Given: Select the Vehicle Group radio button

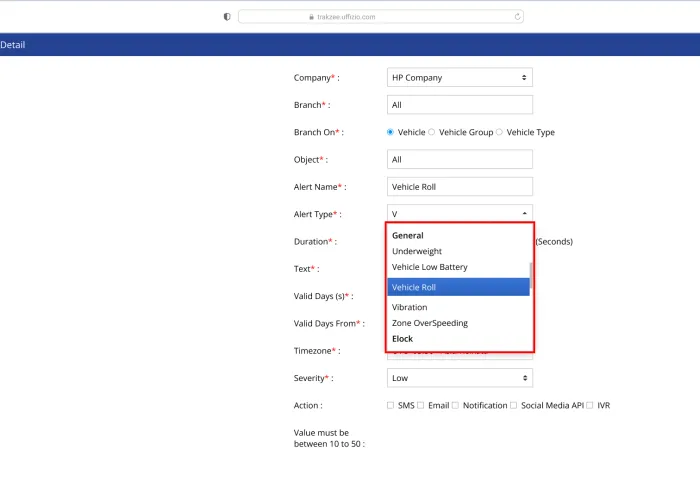Looking at the screenshot, I should point(432,132).
